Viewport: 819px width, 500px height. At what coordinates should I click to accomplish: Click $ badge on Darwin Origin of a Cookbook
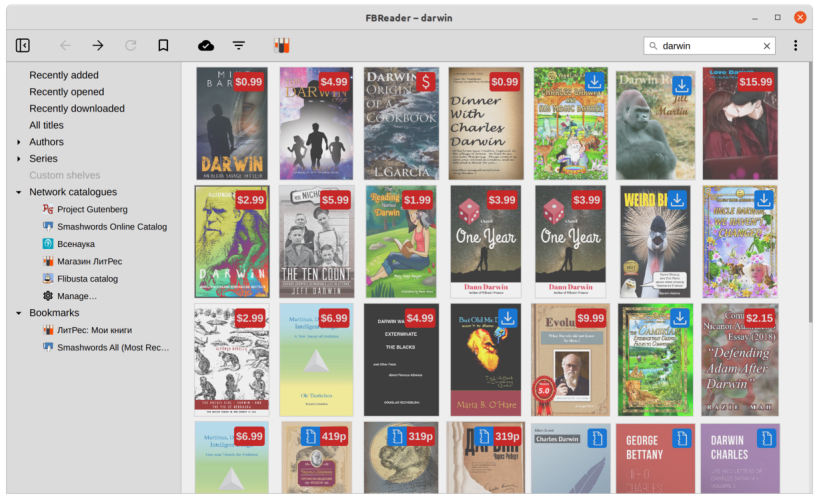click(x=426, y=82)
